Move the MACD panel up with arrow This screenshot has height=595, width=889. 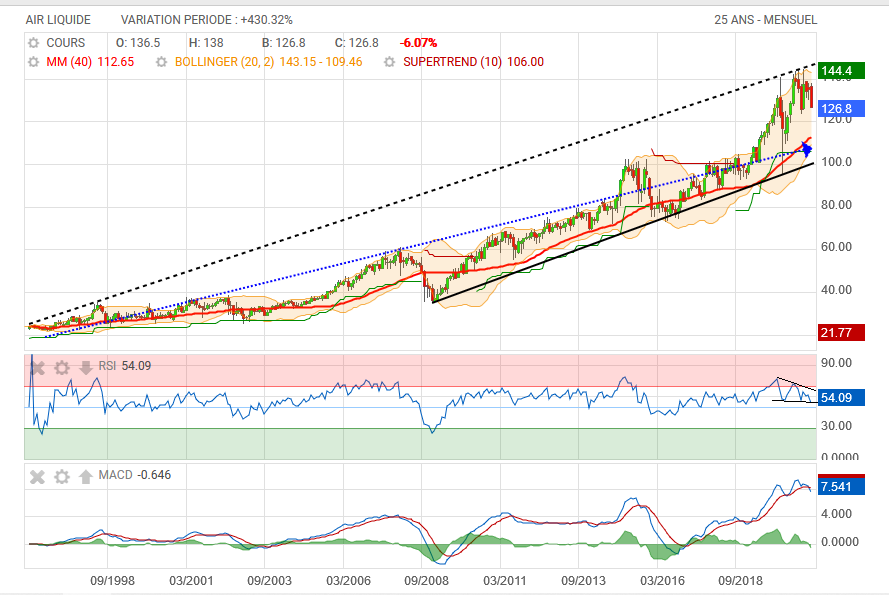tap(86, 476)
